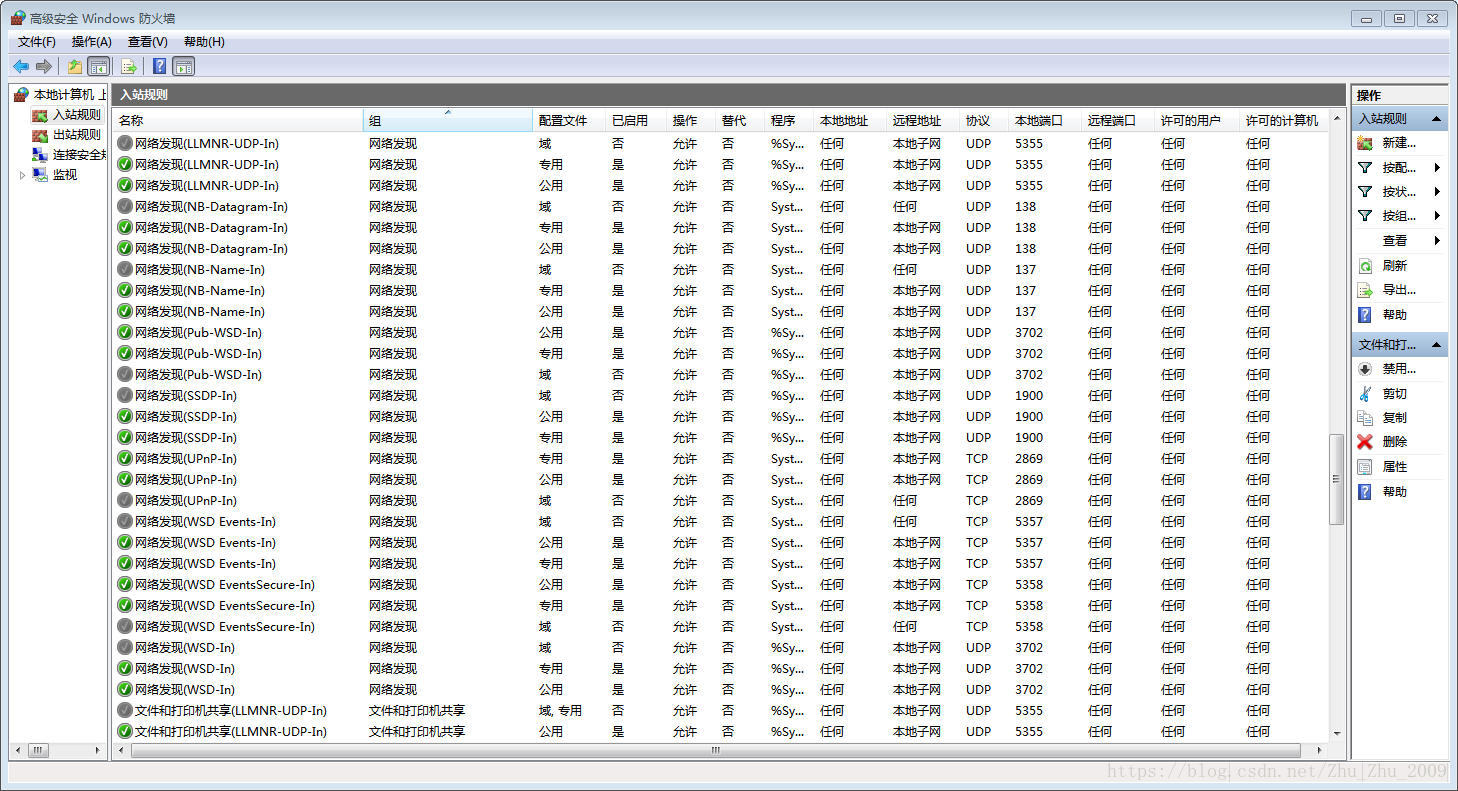This screenshot has width=1458, height=791.
Task: Click the 属性 action link
Action: 1395,467
